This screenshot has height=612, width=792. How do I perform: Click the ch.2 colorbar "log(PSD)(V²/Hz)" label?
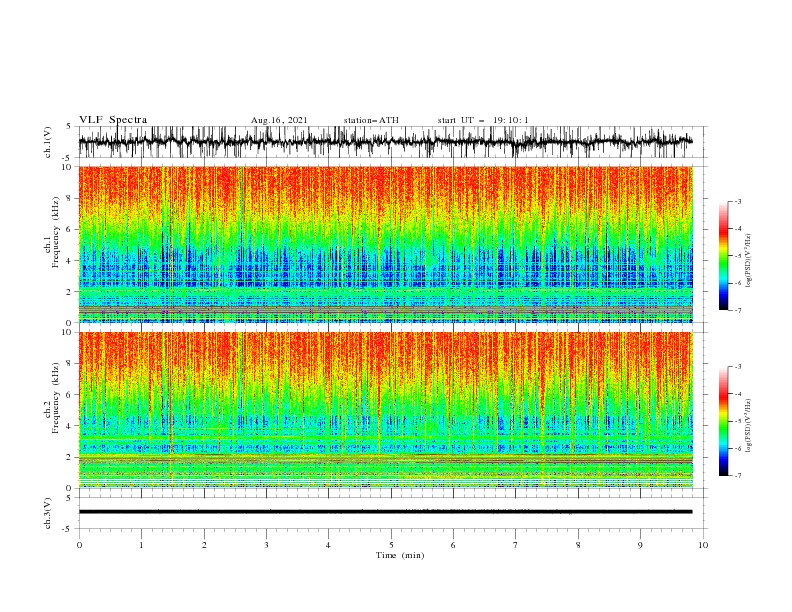coord(748,425)
